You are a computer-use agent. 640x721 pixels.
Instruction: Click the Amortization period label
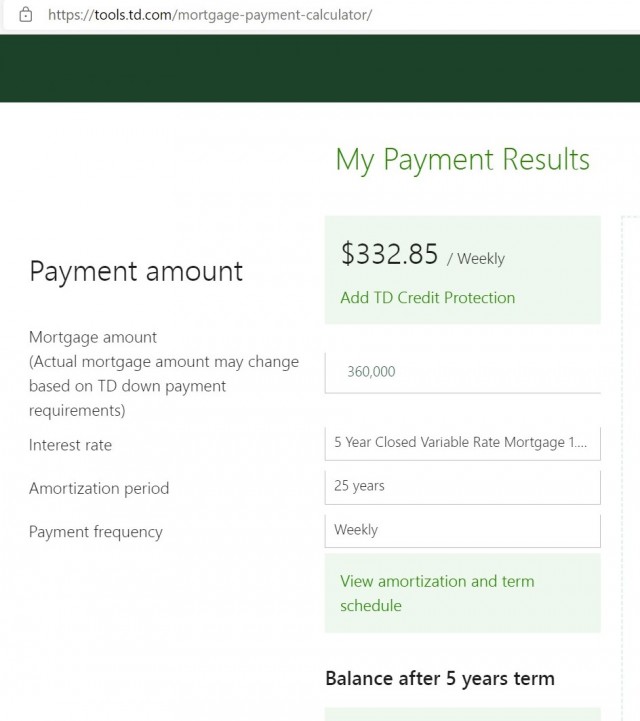point(99,489)
